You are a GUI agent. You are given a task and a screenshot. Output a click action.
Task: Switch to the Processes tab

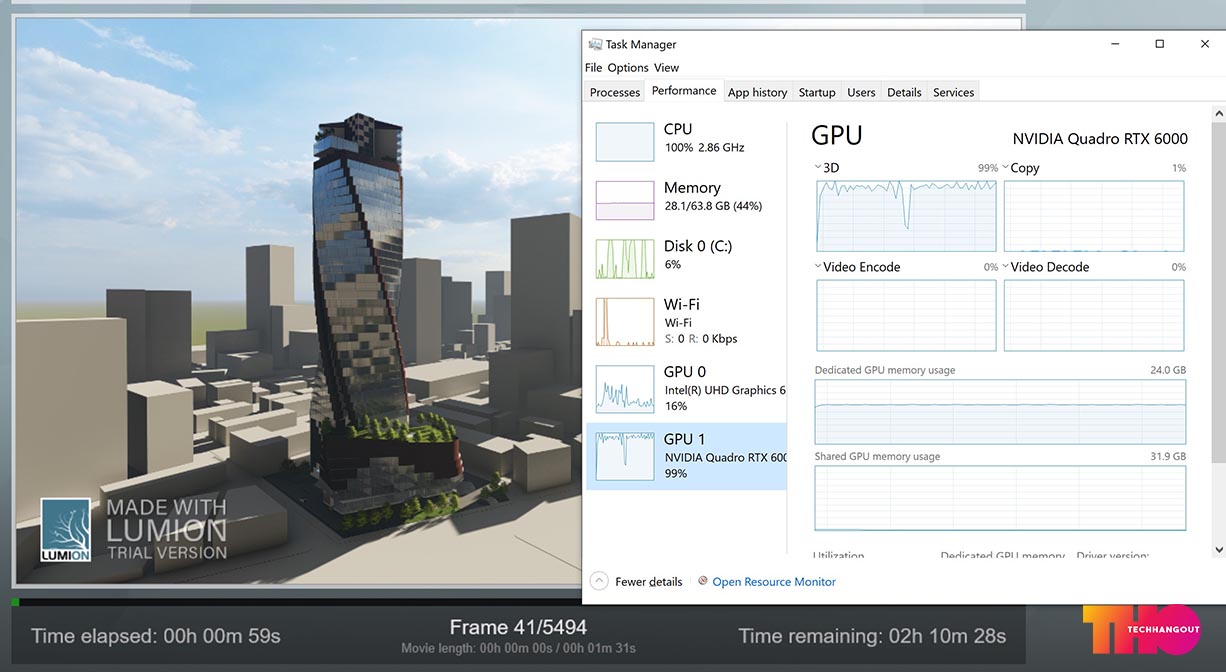click(615, 92)
